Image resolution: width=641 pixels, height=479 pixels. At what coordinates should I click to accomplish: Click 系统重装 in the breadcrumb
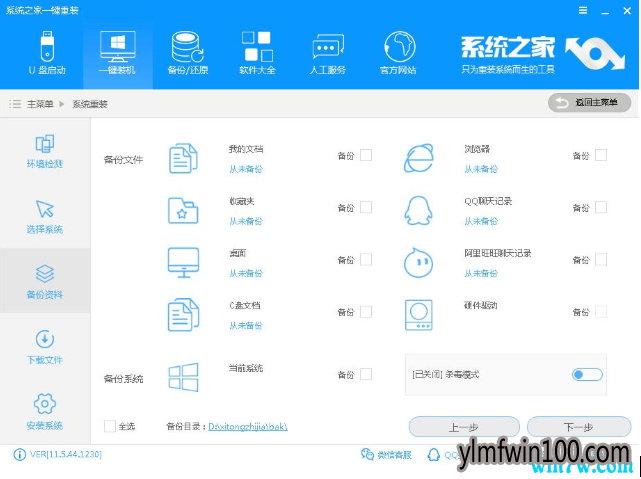(90, 104)
